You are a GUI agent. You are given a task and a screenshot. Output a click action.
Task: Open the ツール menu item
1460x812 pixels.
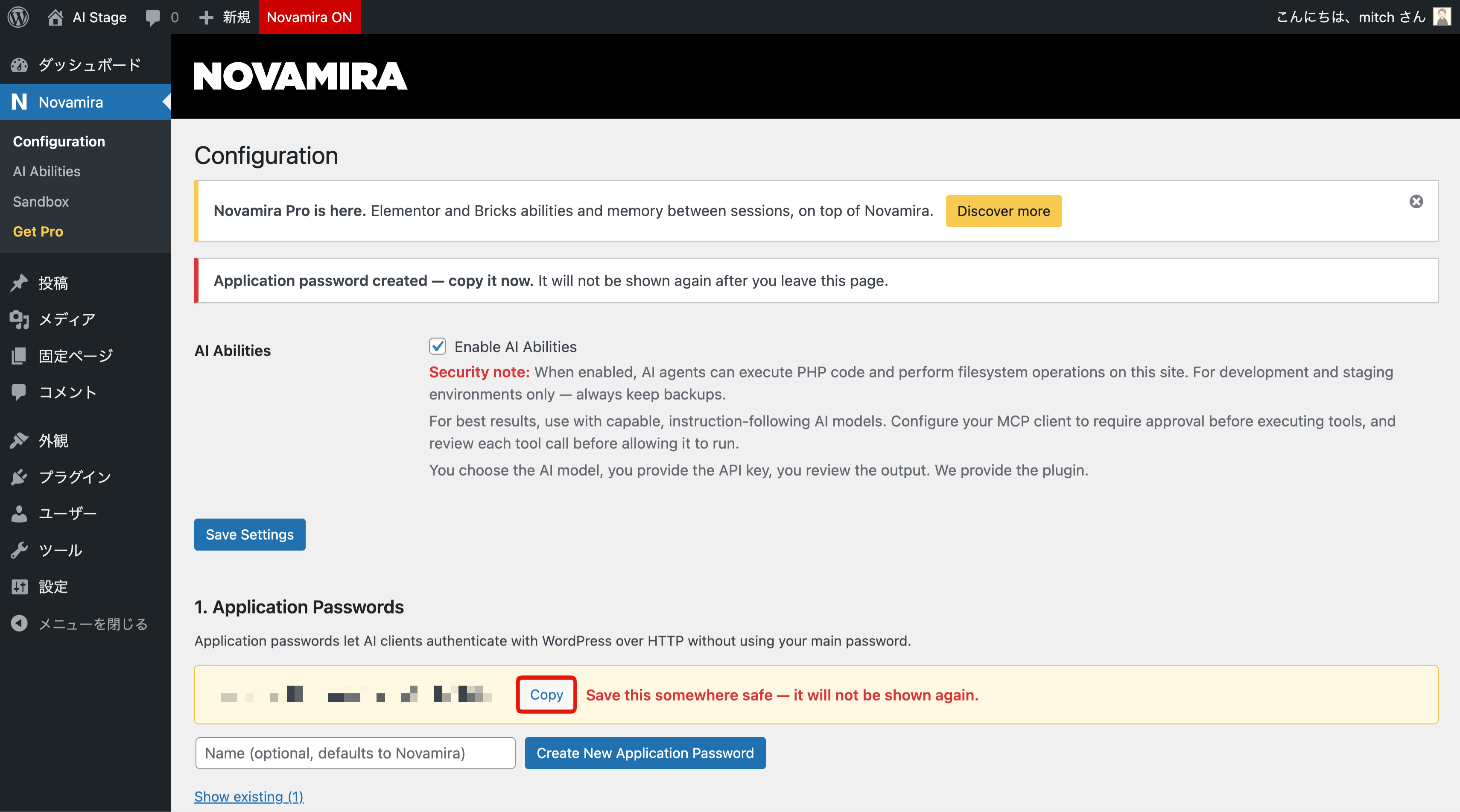(x=85, y=550)
